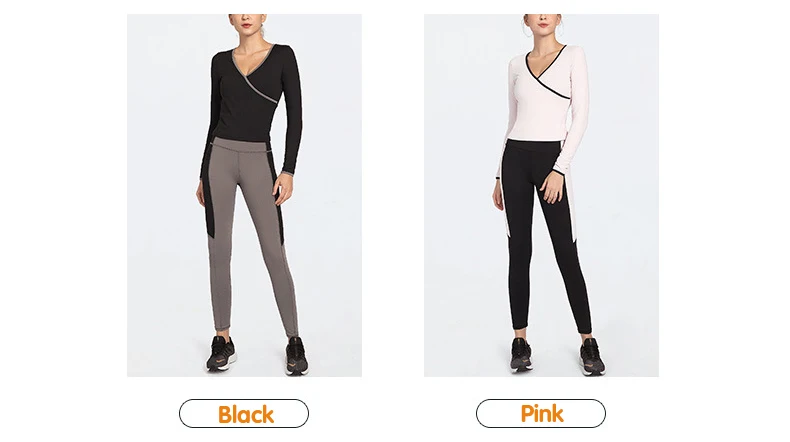Click the black cuff on the pink sleeve
The width and height of the screenshot is (790, 442).
pos(558,173)
